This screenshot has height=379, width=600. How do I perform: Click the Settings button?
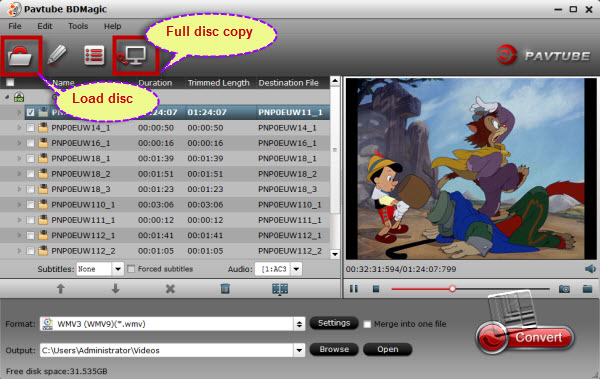pos(334,323)
